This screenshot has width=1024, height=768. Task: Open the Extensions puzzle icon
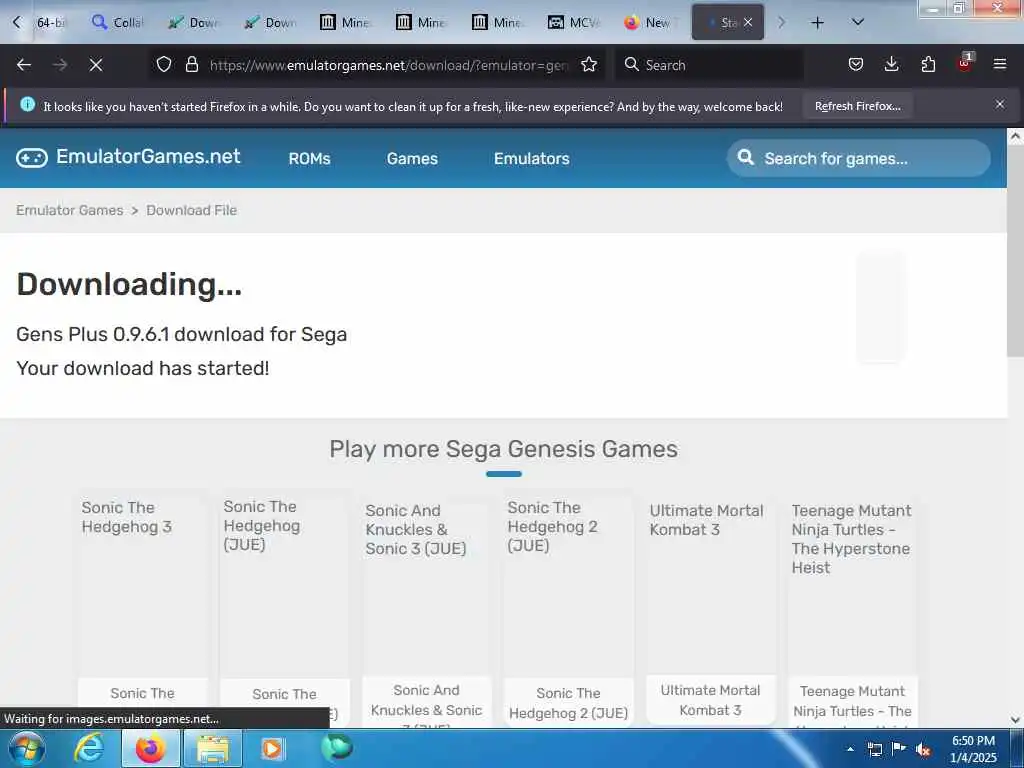[x=928, y=64]
